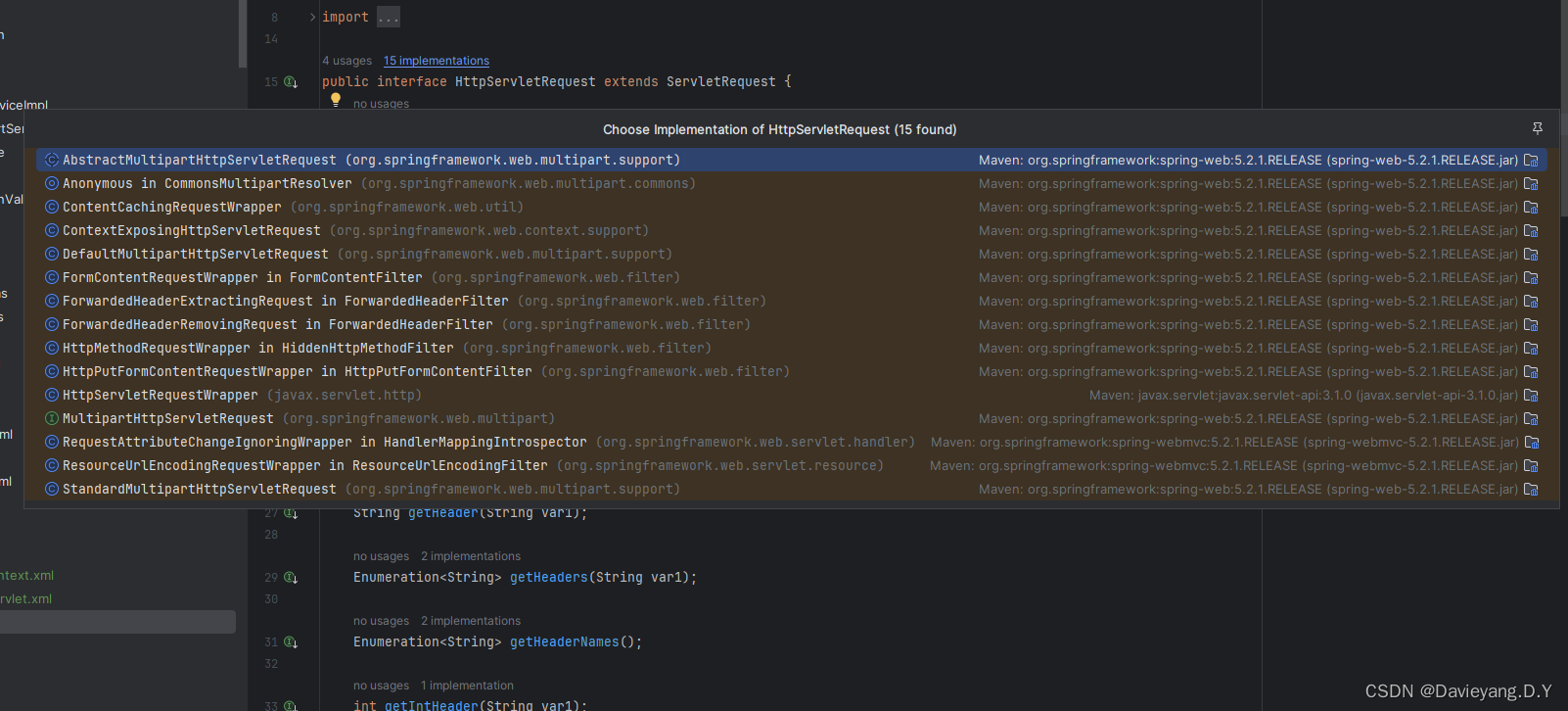
Task: Click the getHeaders method name
Action: [548, 578]
